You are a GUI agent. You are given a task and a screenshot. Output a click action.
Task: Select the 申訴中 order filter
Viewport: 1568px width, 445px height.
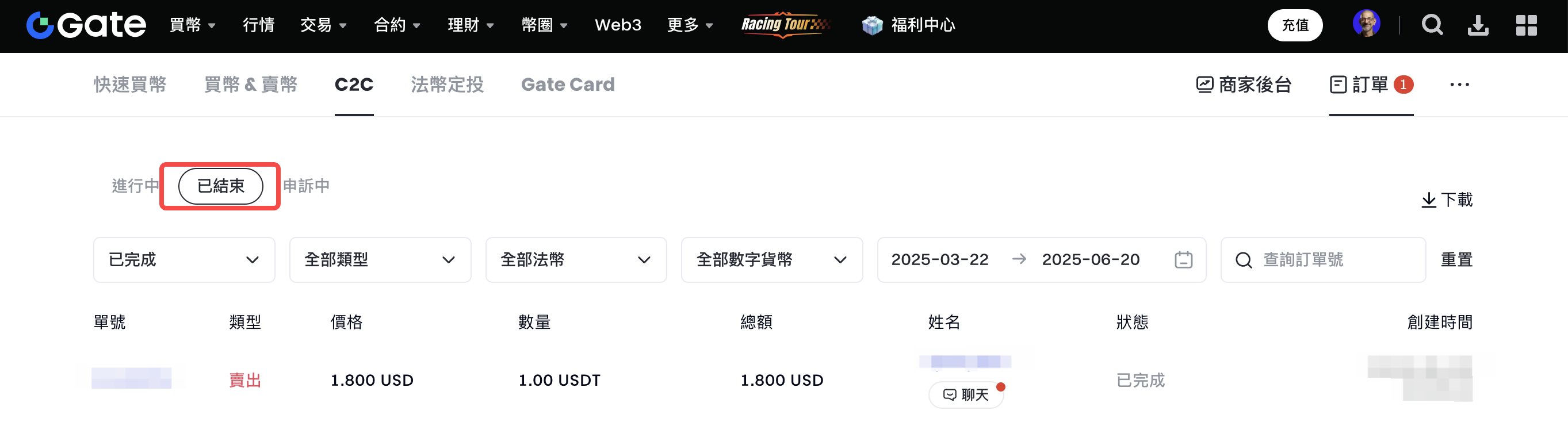tap(306, 186)
